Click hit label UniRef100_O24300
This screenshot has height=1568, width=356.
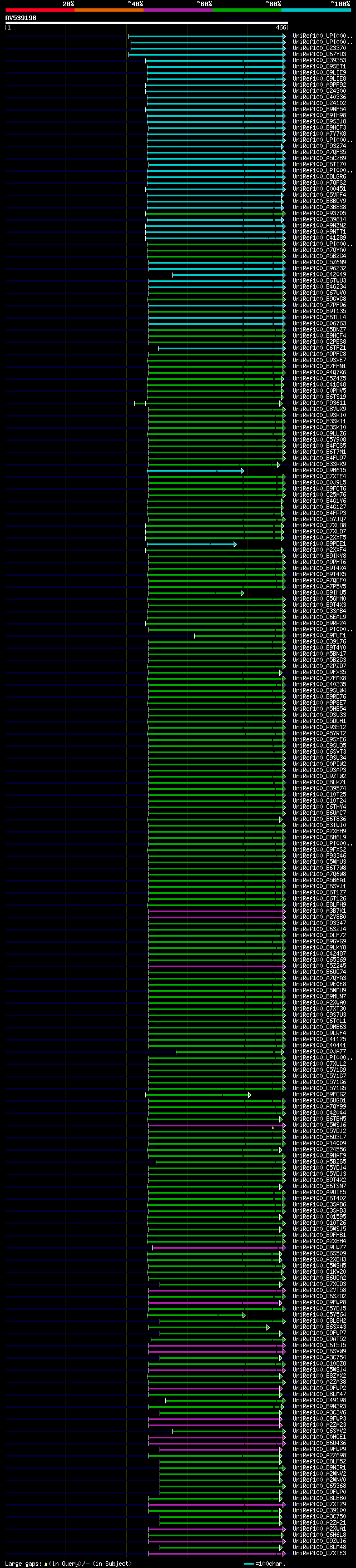tap(319, 91)
